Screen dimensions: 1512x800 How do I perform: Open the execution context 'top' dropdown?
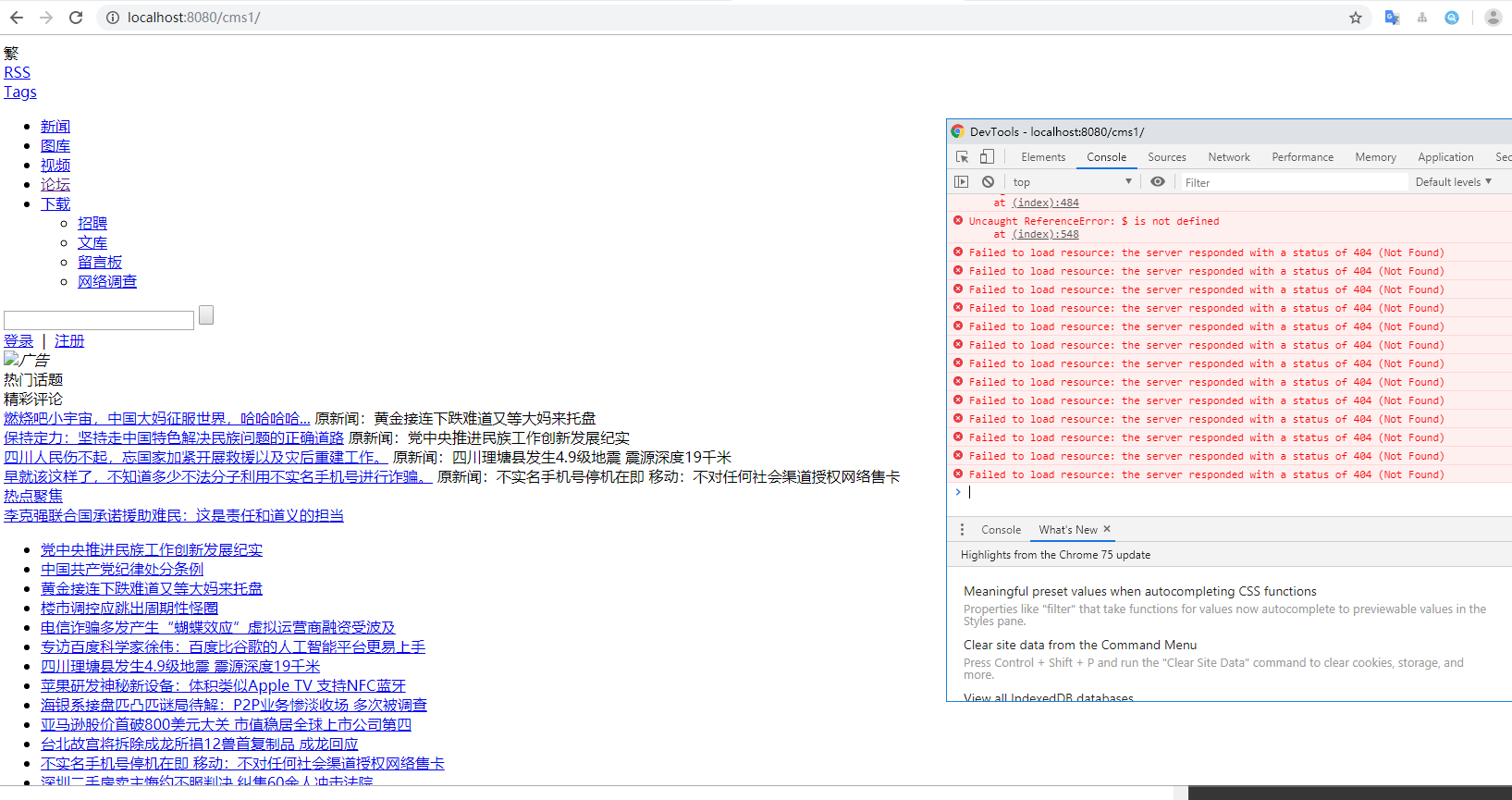click(x=1072, y=182)
